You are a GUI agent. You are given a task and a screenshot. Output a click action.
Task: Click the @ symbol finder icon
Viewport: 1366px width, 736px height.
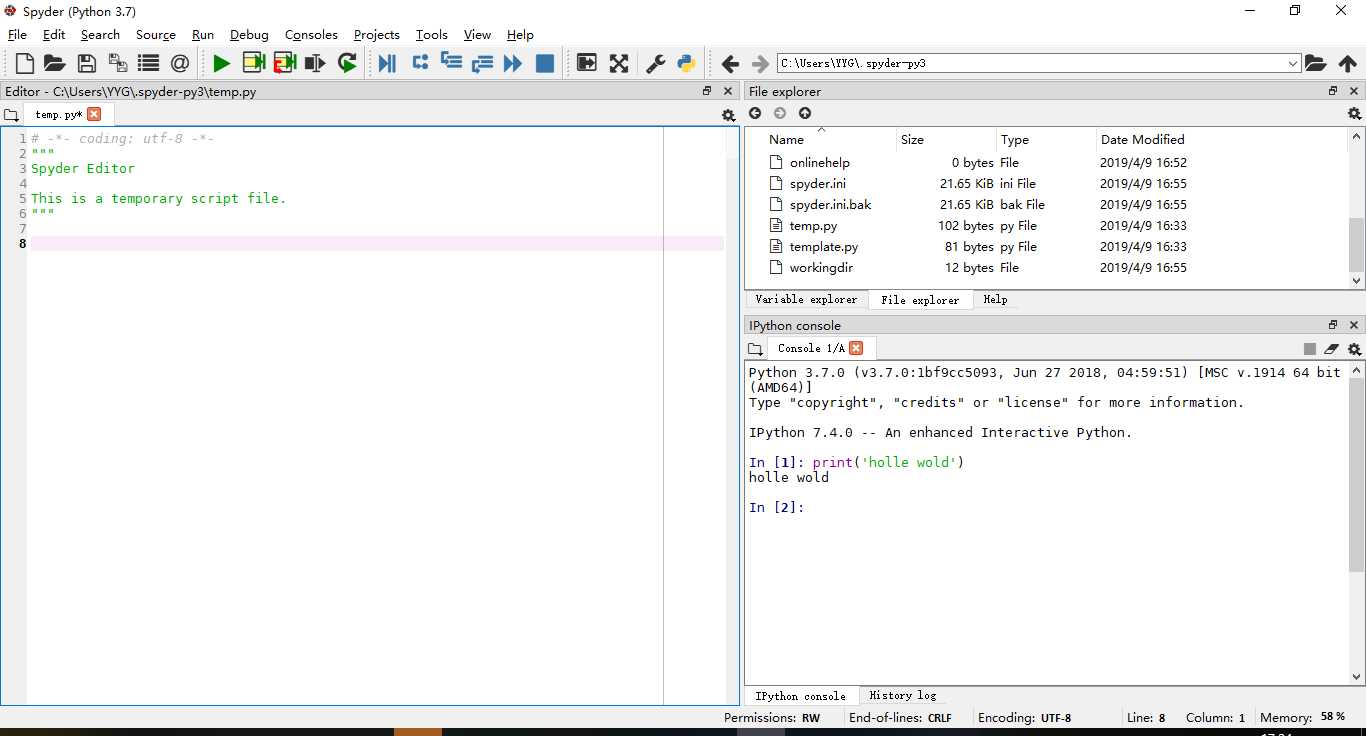pyautogui.click(x=180, y=63)
